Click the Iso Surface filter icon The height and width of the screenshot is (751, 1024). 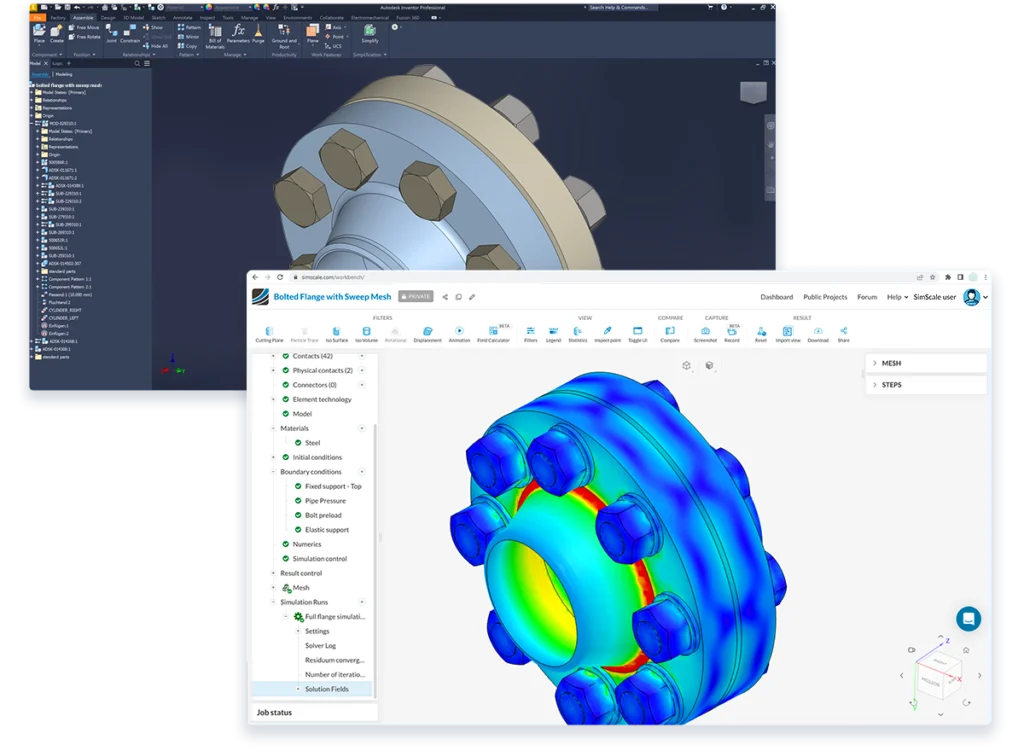(335, 332)
